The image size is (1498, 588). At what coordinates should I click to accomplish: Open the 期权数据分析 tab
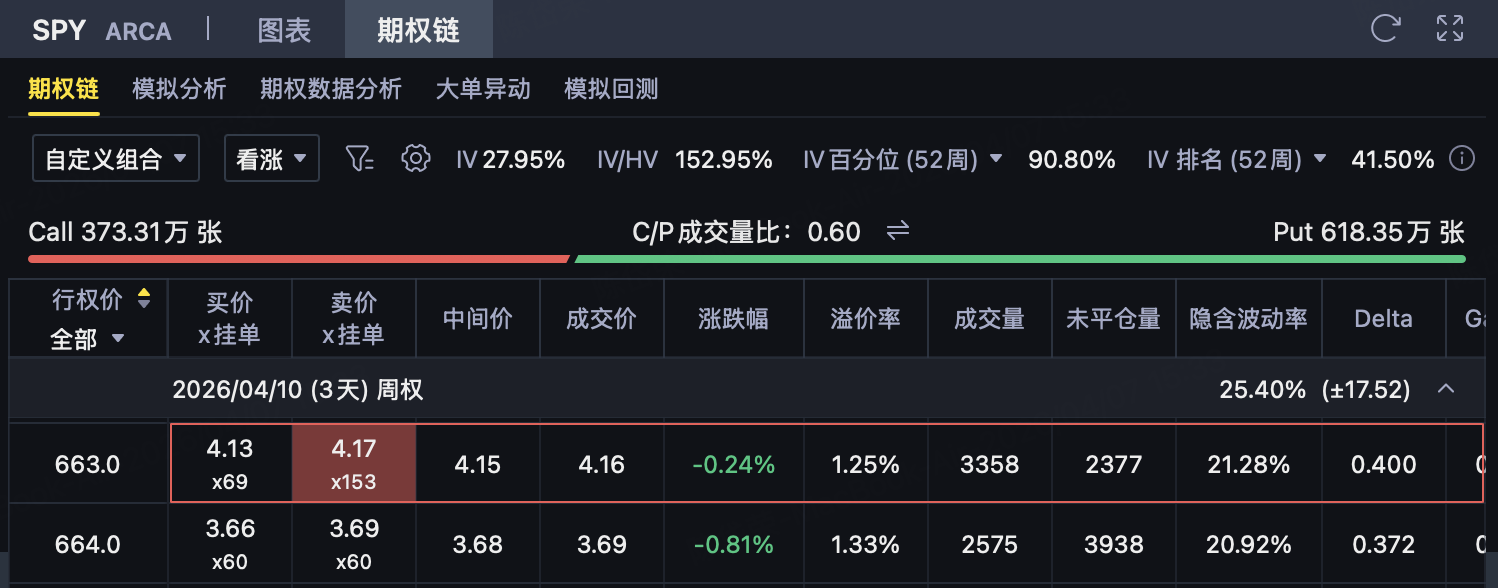click(x=331, y=89)
